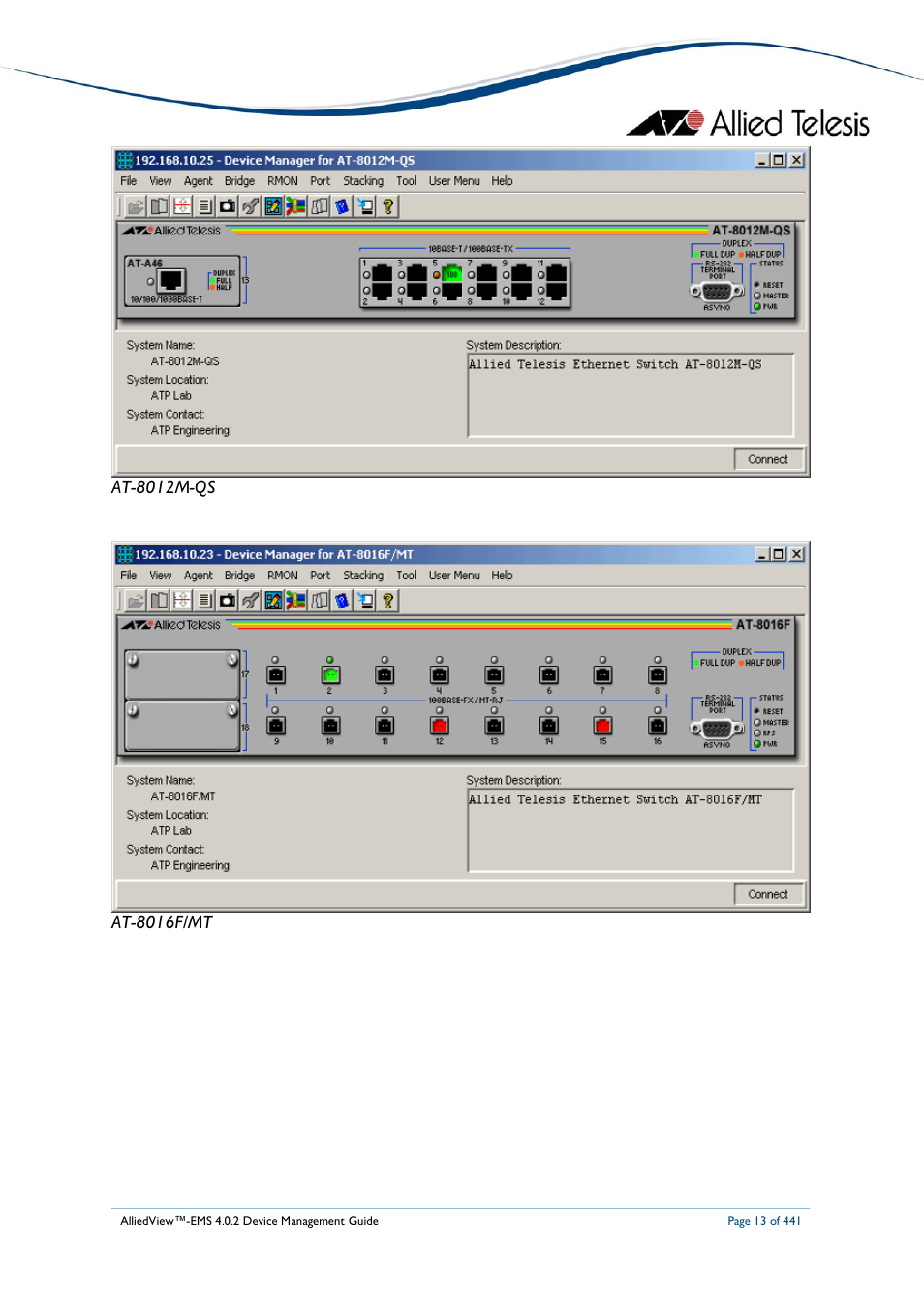Click the multicolor flag icon in AT-8016F/MT toolbar
The width and height of the screenshot is (924, 1309).
click(x=296, y=601)
